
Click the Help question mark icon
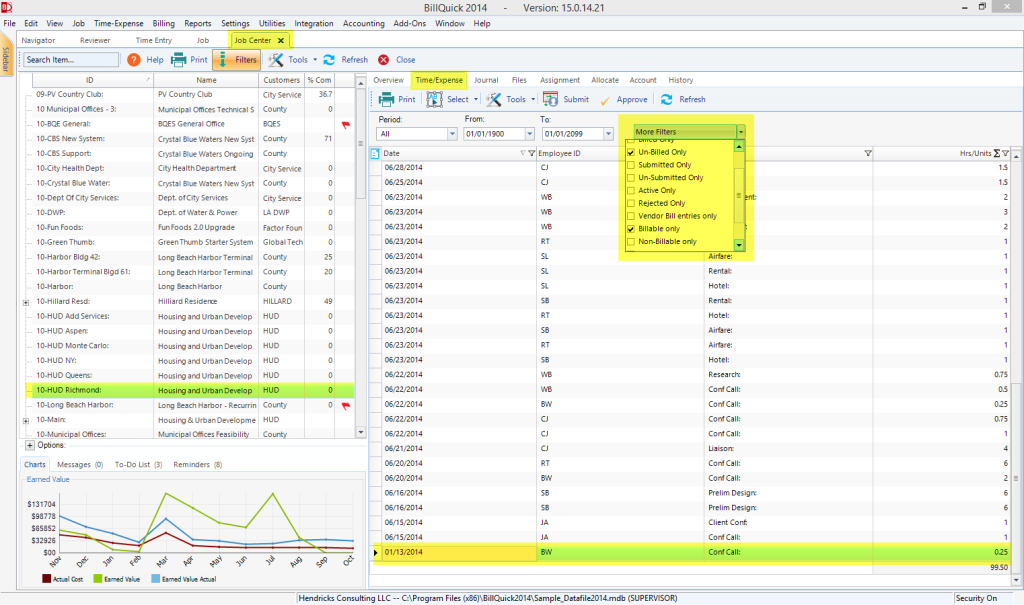coord(134,59)
